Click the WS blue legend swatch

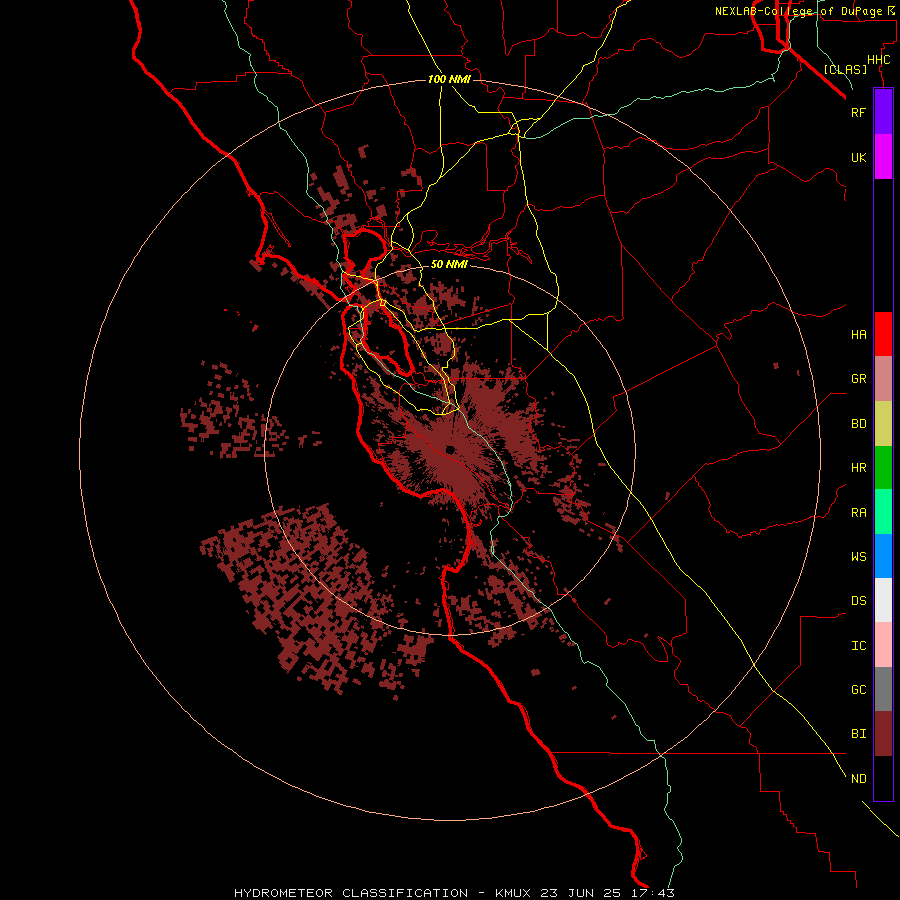883,556
